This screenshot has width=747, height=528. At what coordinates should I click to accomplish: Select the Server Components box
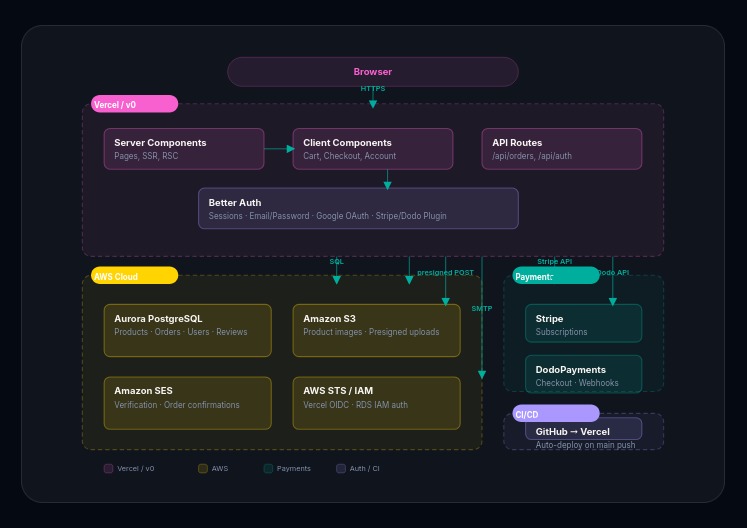tap(184, 149)
